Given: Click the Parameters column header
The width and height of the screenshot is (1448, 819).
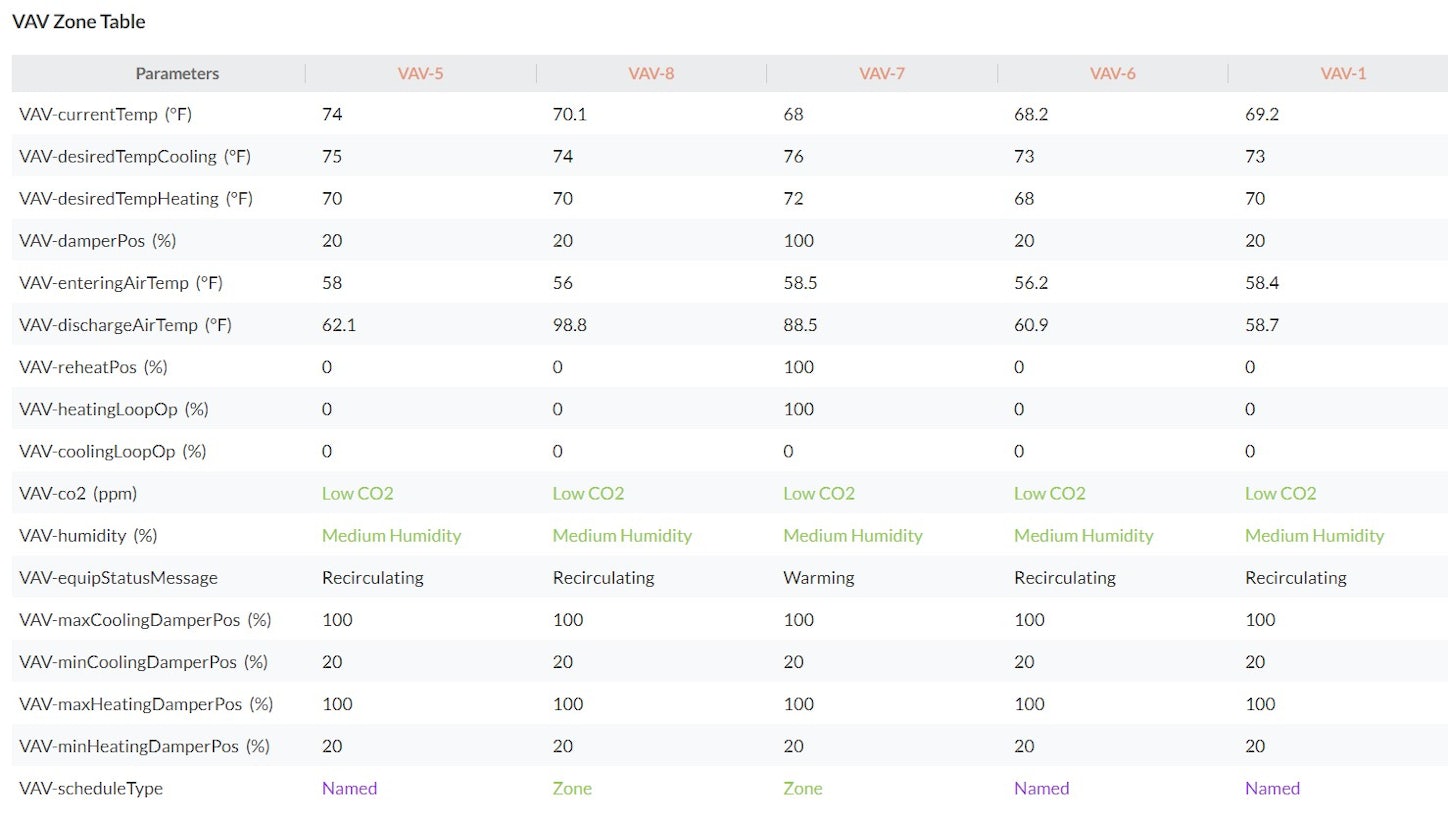Looking at the screenshot, I should click(x=177, y=73).
